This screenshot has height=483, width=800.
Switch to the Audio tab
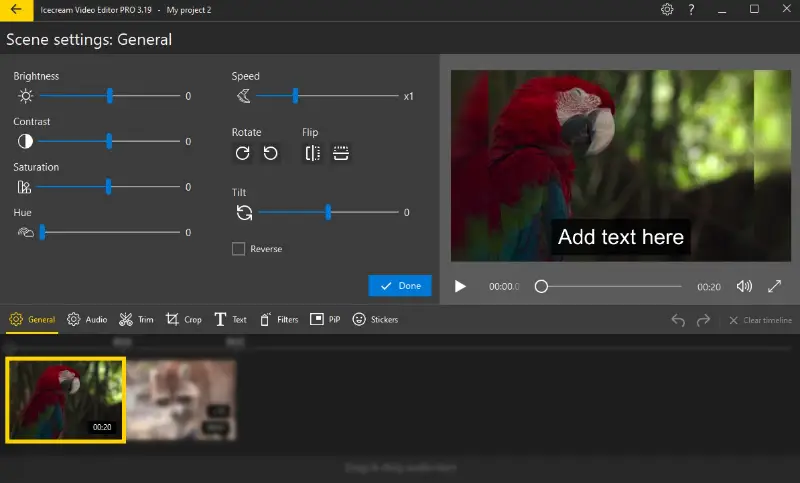coord(87,320)
